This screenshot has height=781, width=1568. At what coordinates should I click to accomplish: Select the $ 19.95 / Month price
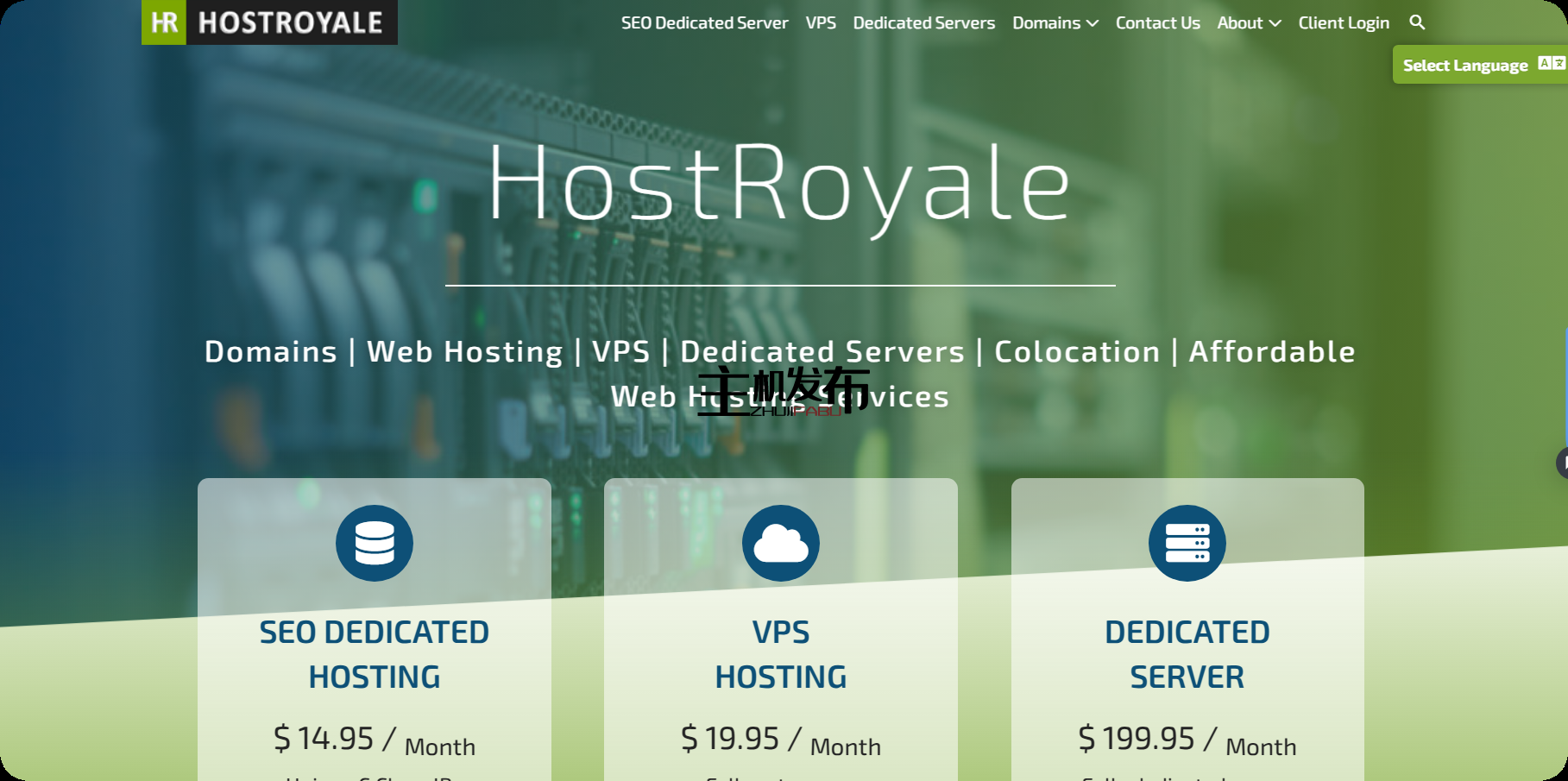[x=781, y=740]
